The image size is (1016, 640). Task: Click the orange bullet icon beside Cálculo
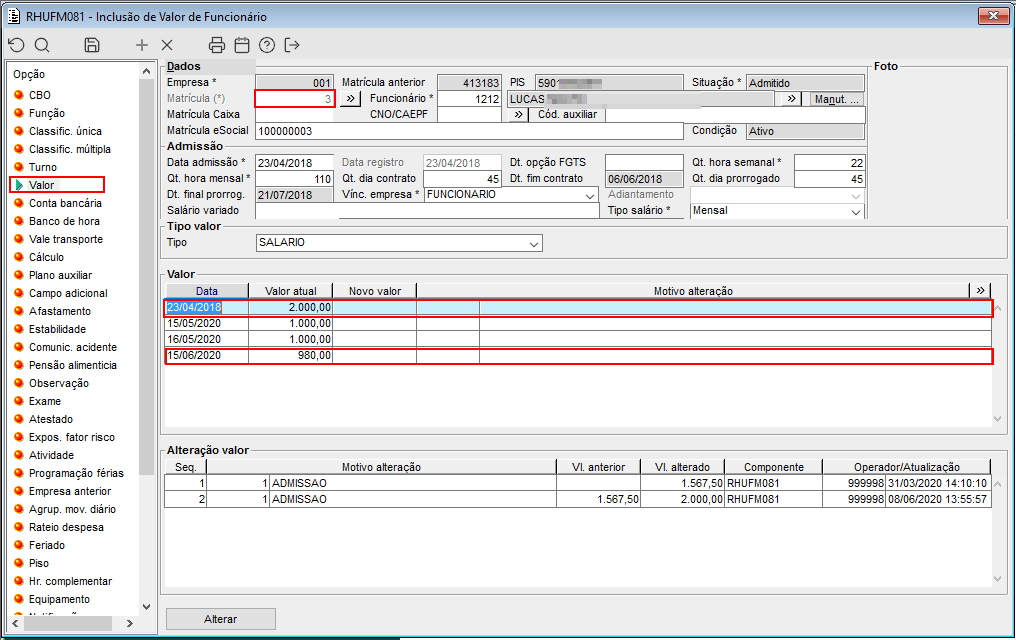[x=19, y=257]
